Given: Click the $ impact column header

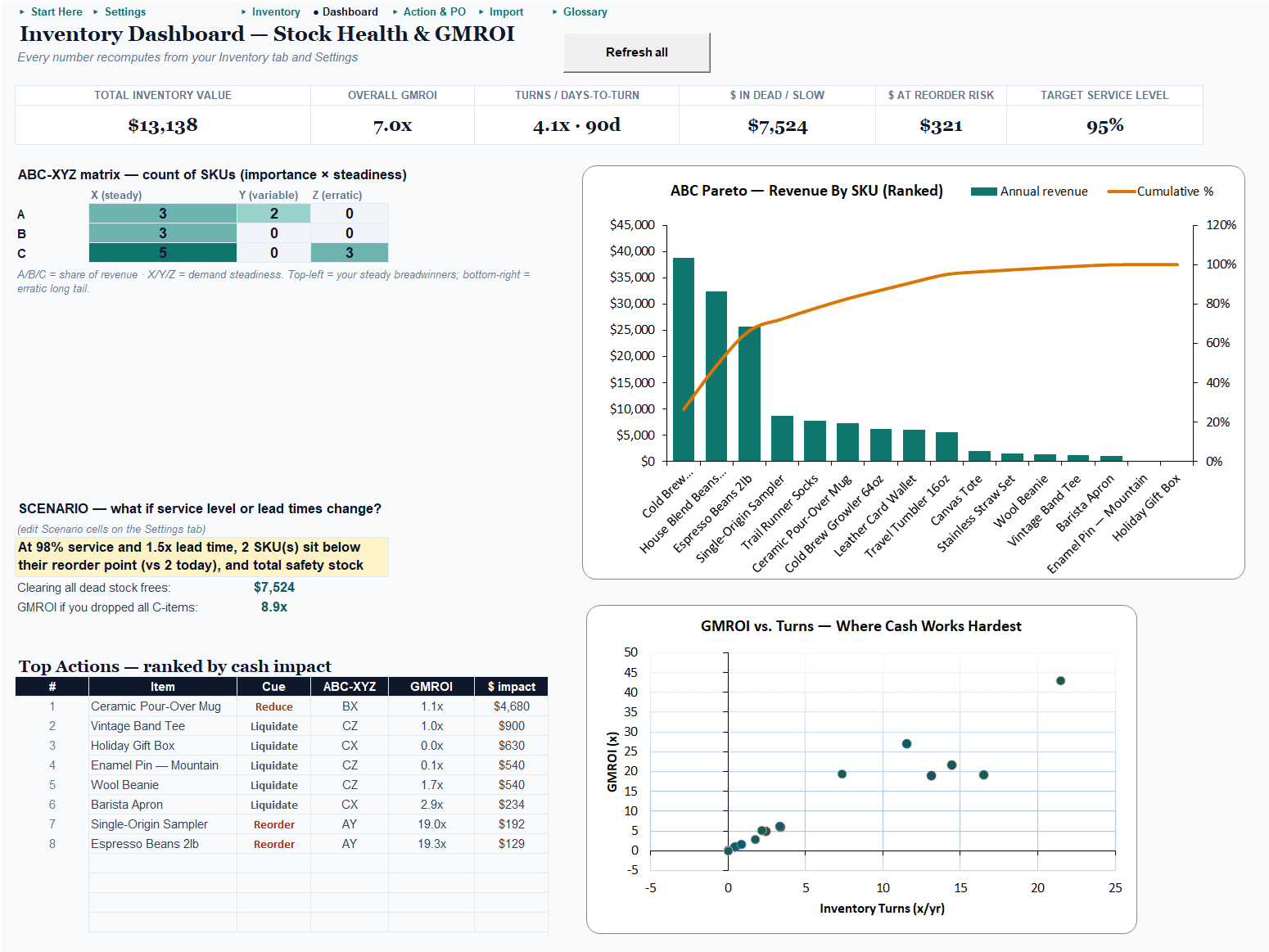Looking at the screenshot, I should coord(512,687).
